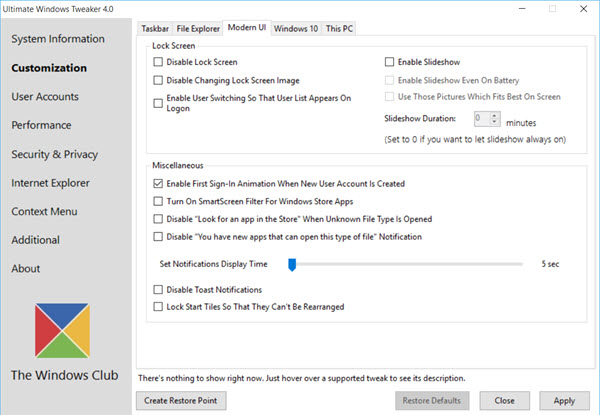This screenshot has height=415, width=600.
Task: Minimize the Ultimate Windows Tweaker window
Action: 522,9
